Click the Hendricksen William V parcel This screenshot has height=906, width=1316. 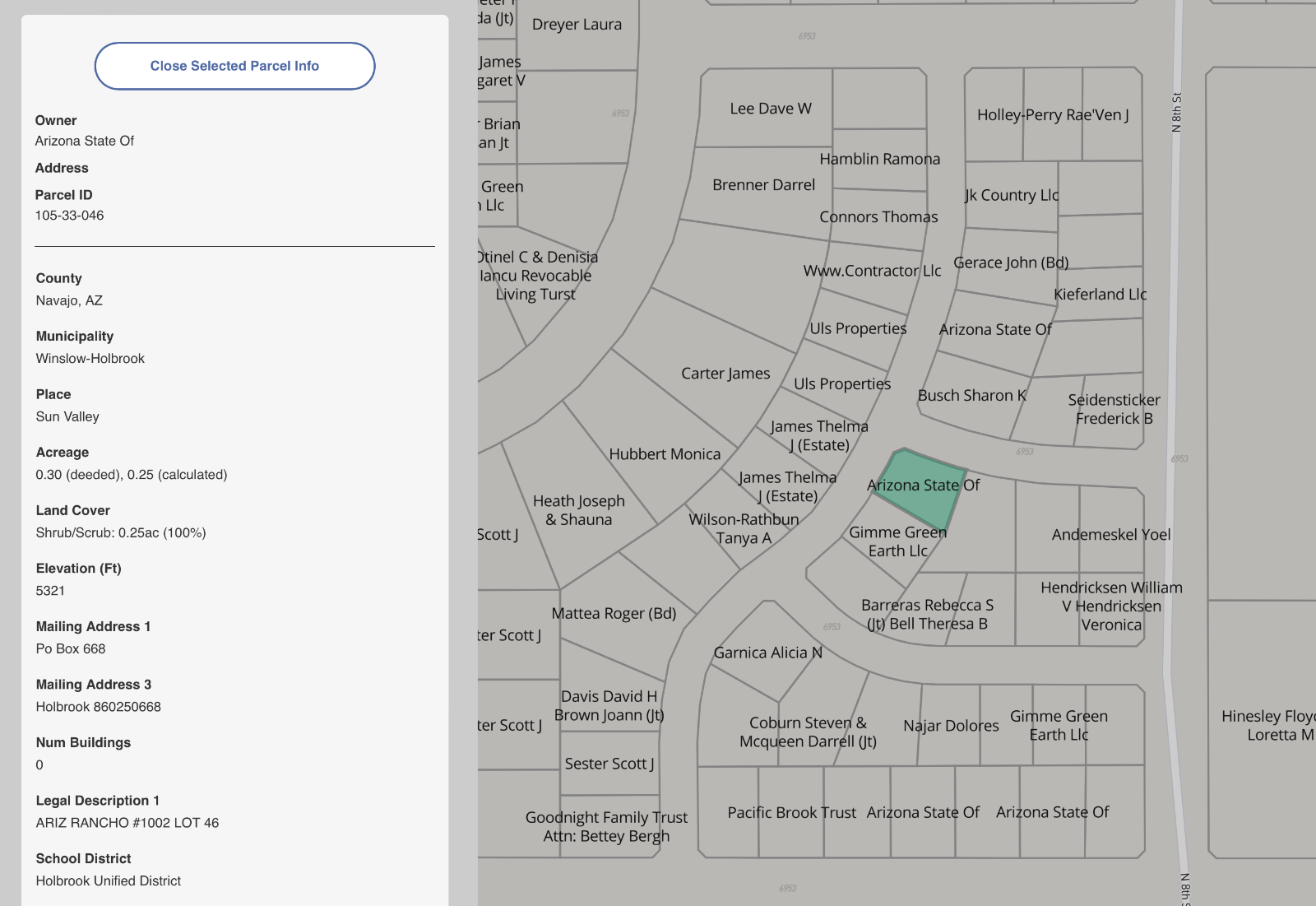pos(1111,606)
